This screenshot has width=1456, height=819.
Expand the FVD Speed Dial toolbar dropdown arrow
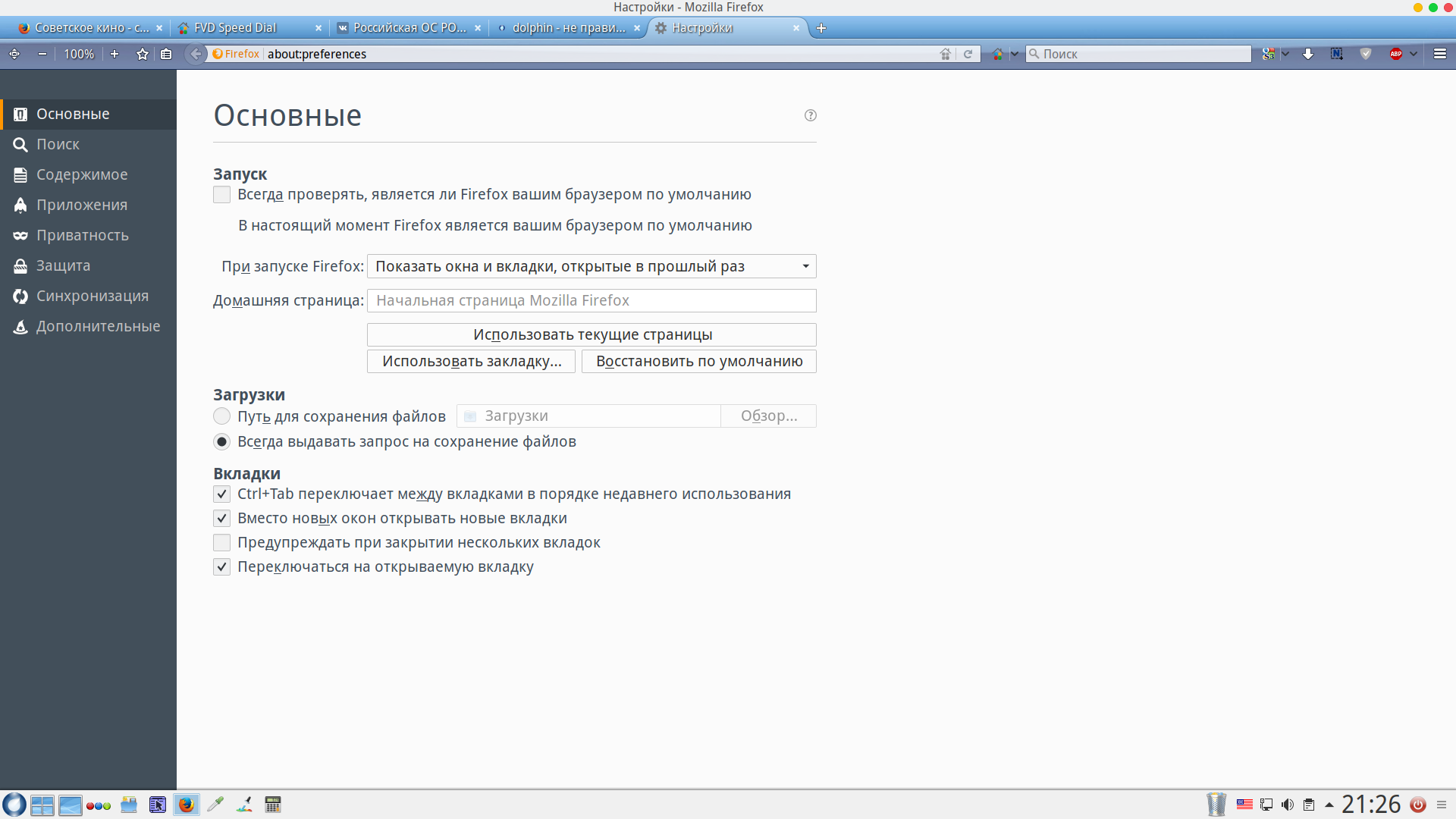point(1015,54)
